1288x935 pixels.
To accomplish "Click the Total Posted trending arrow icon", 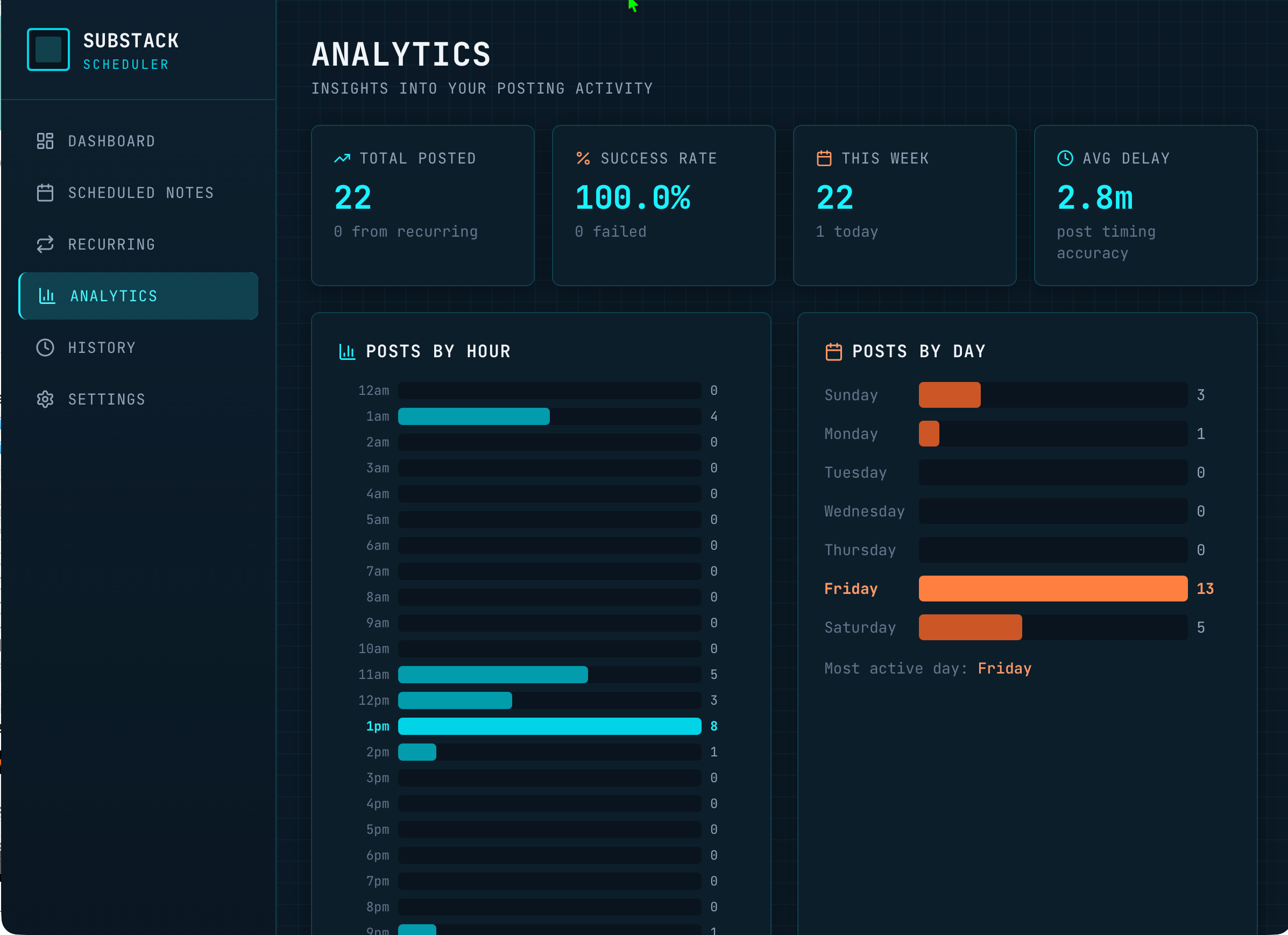I will (342, 158).
